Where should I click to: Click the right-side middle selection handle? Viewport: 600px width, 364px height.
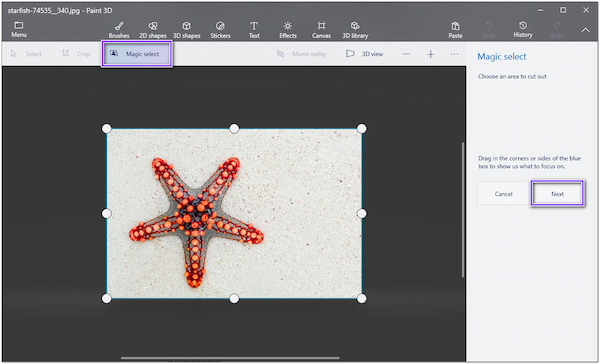[x=362, y=213]
